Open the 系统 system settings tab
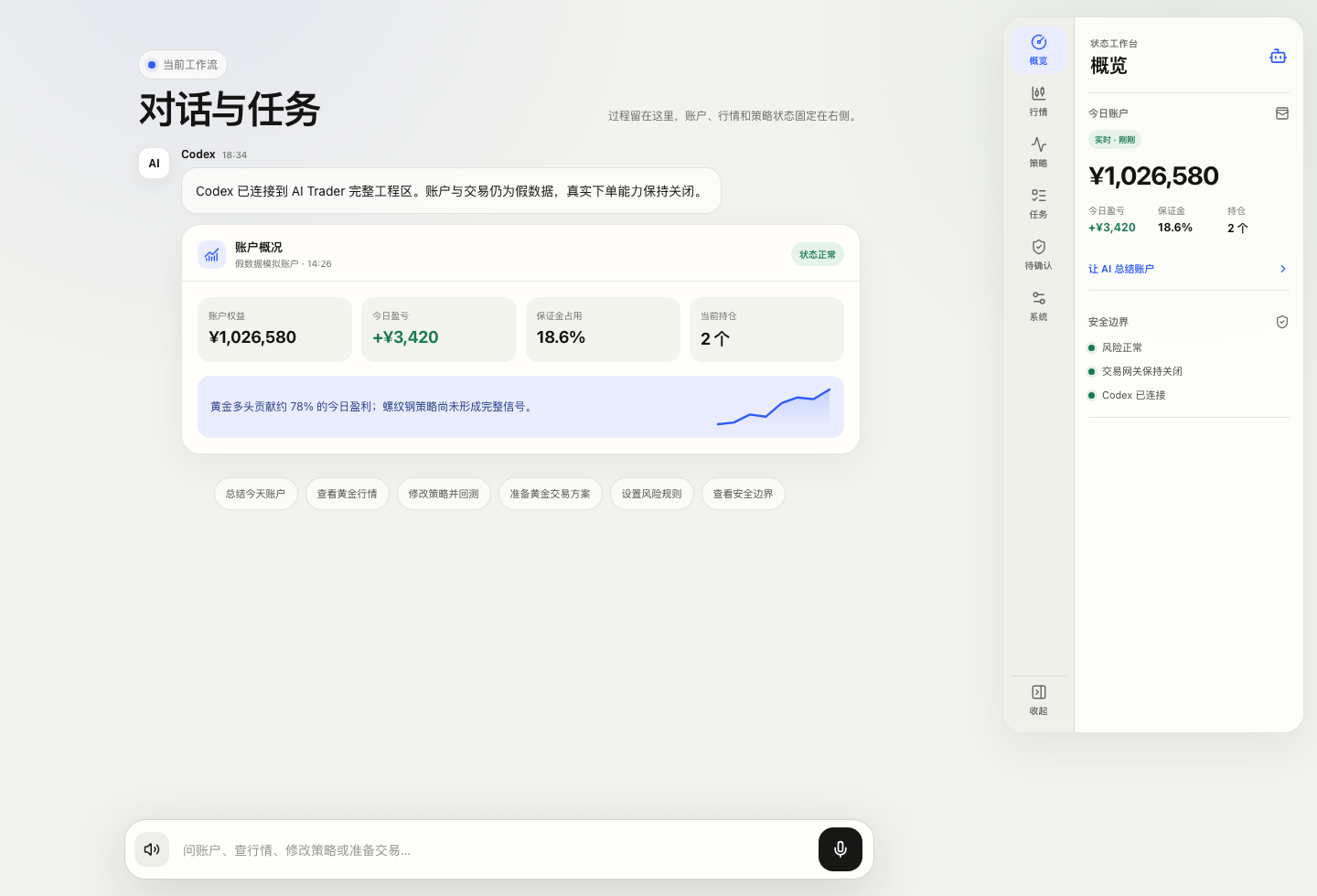1317x896 pixels. coord(1038,306)
